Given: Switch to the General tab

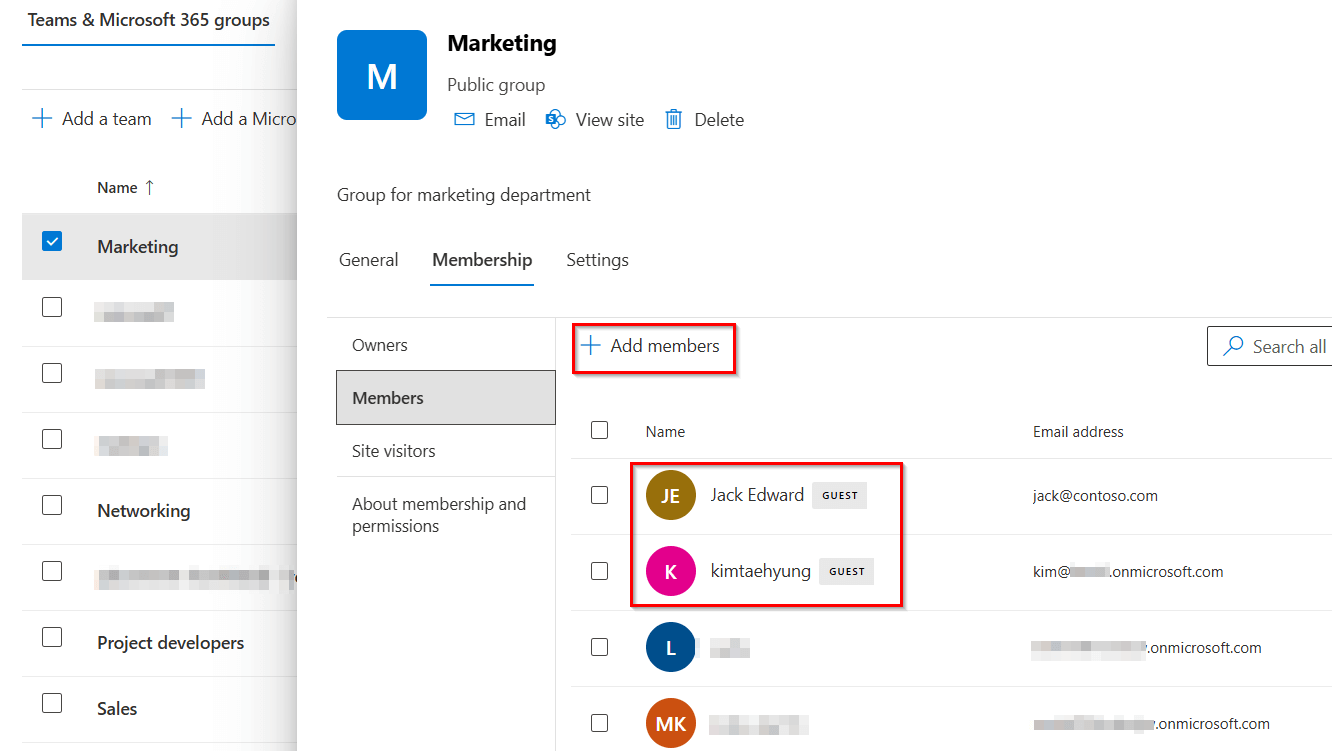Looking at the screenshot, I should click(x=368, y=260).
